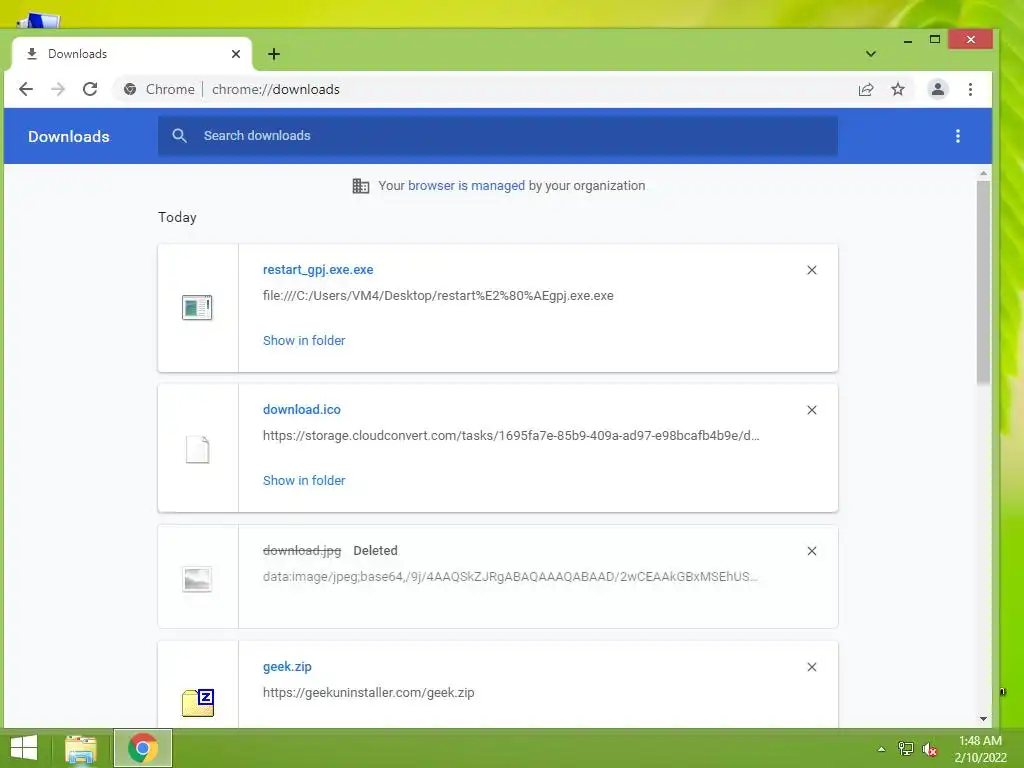Reload the downloads page

(x=90, y=89)
